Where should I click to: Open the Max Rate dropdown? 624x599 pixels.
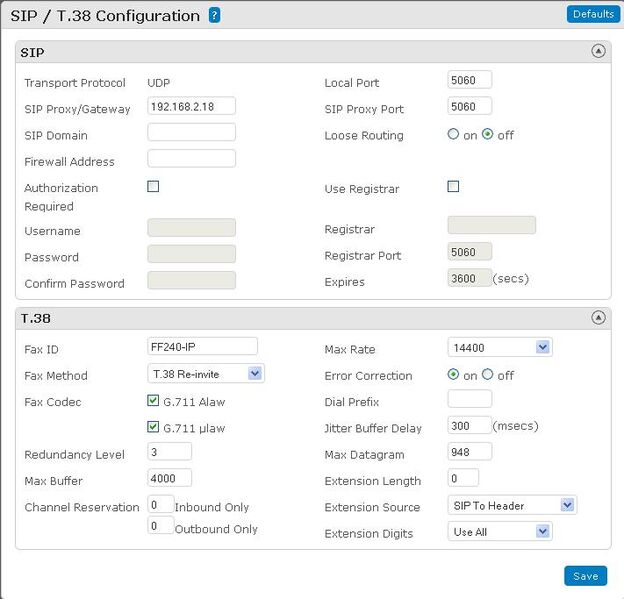pyautogui.click(x=499, y=347)
